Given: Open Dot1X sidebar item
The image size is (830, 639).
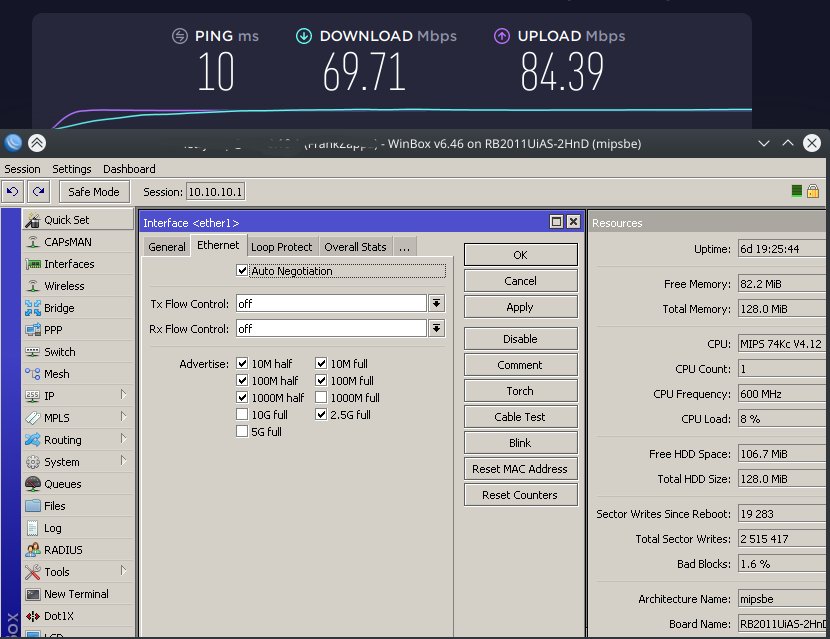Looking at the screenshot, I should 78,616.
